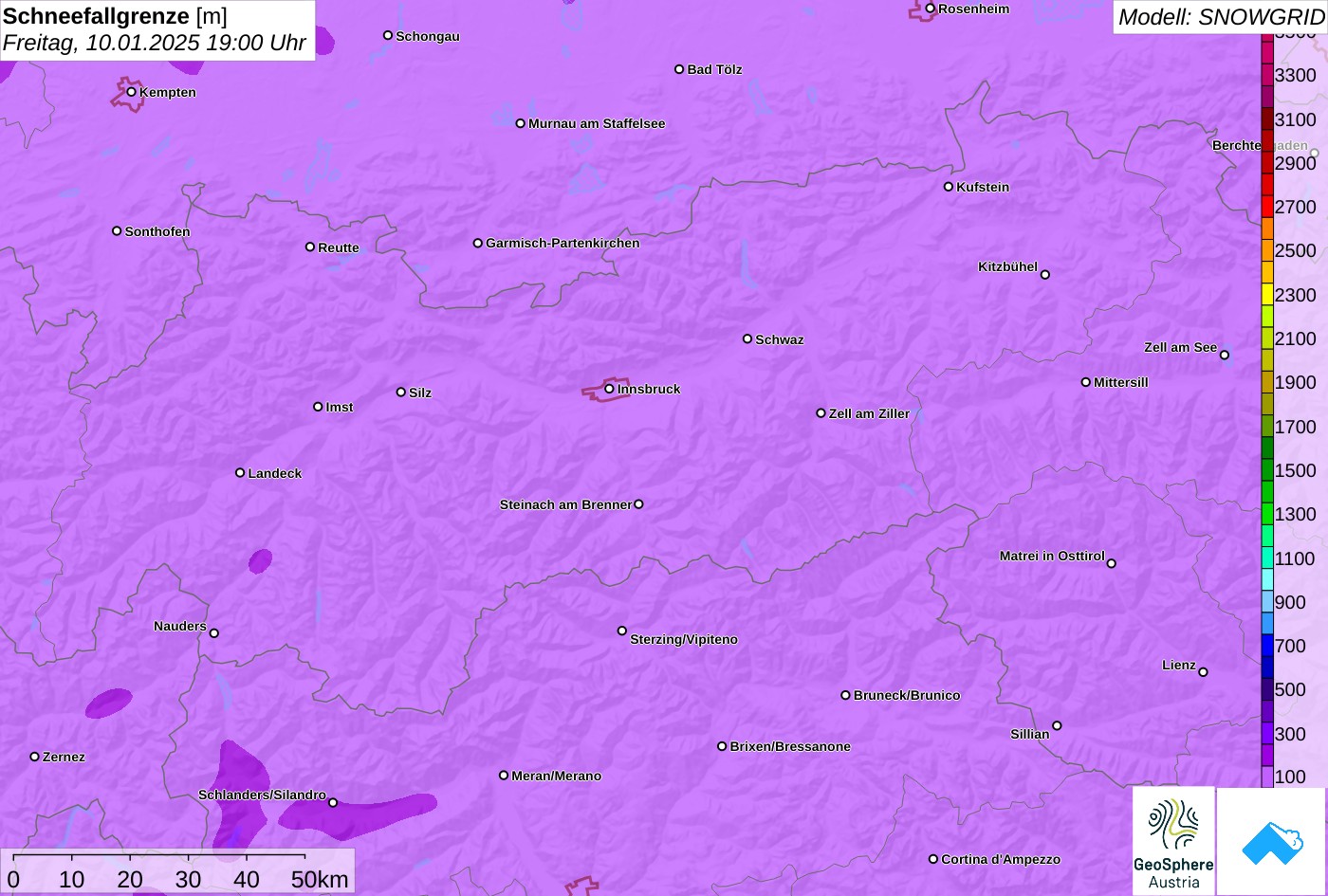The image size is (1328, 896).
Task: Click the Kufstein marker circle
Action: [x=949, y=187]
